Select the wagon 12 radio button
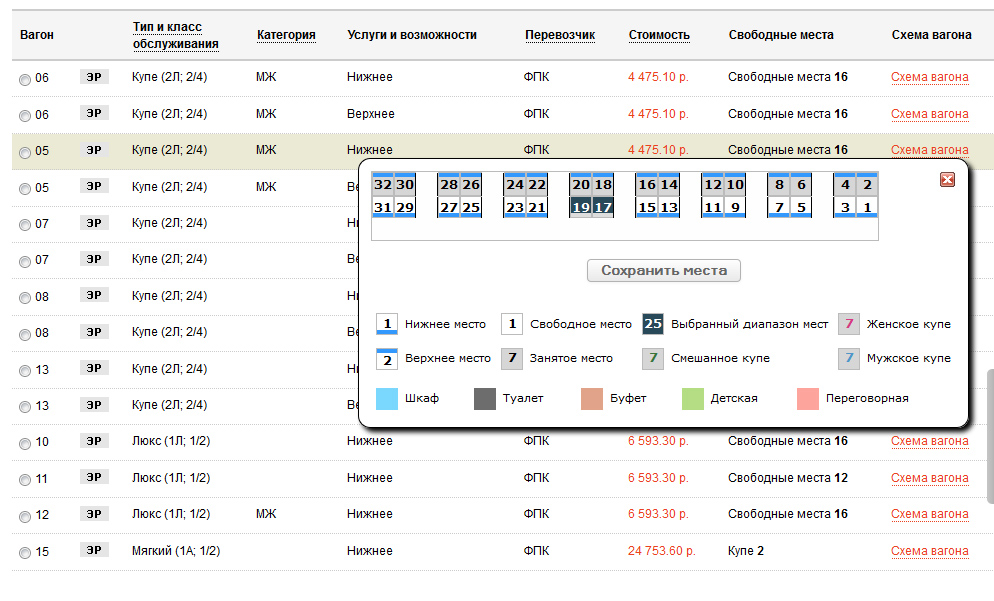This screenshot has width=994, height=601. [25, 516]
